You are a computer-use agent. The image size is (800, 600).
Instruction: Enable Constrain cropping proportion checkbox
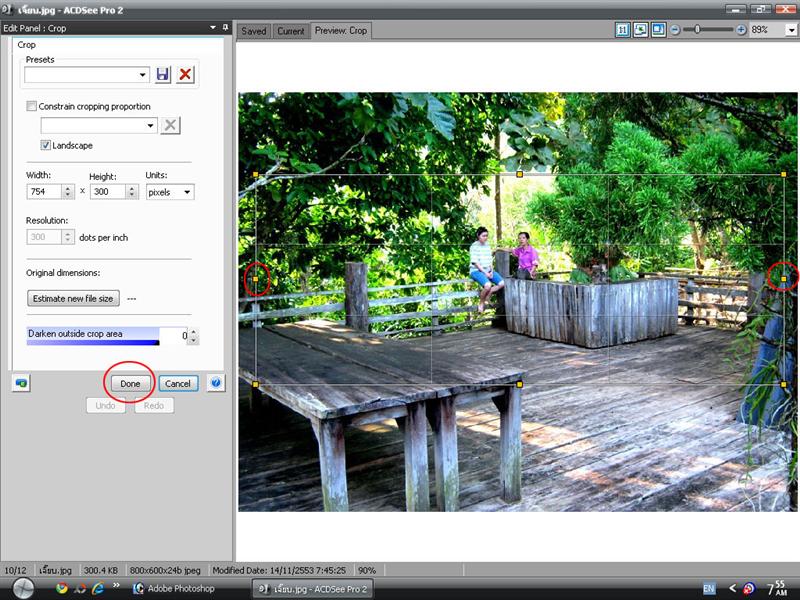pos(32,106)
